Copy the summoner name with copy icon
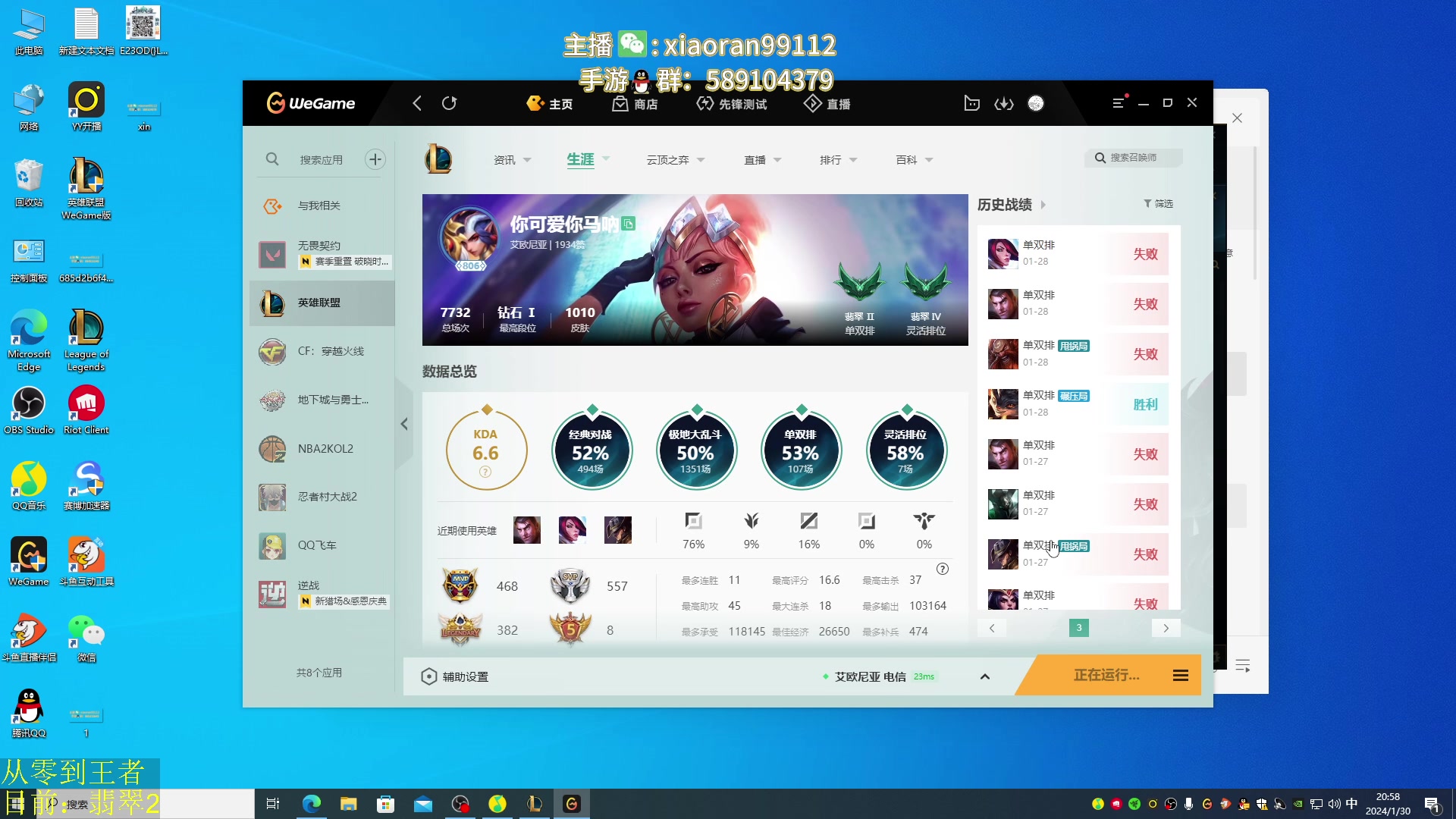Viewport: 1456px width, 819px height. pos(628,224)
